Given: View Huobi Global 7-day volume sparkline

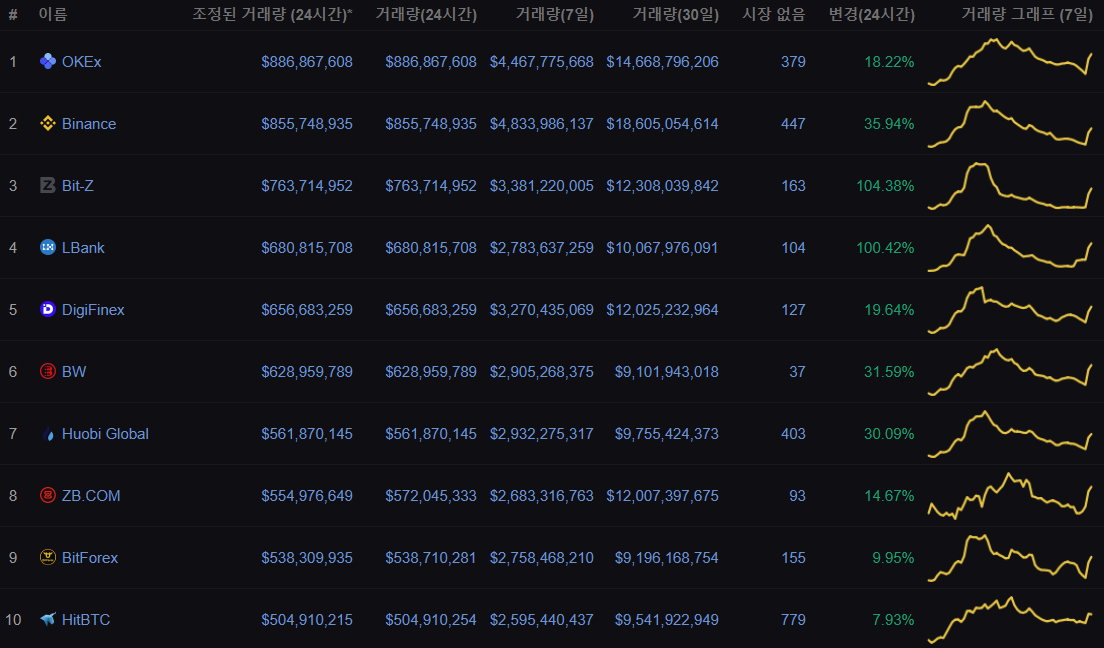Looking at the screenshot, I should coord(1010,434).
